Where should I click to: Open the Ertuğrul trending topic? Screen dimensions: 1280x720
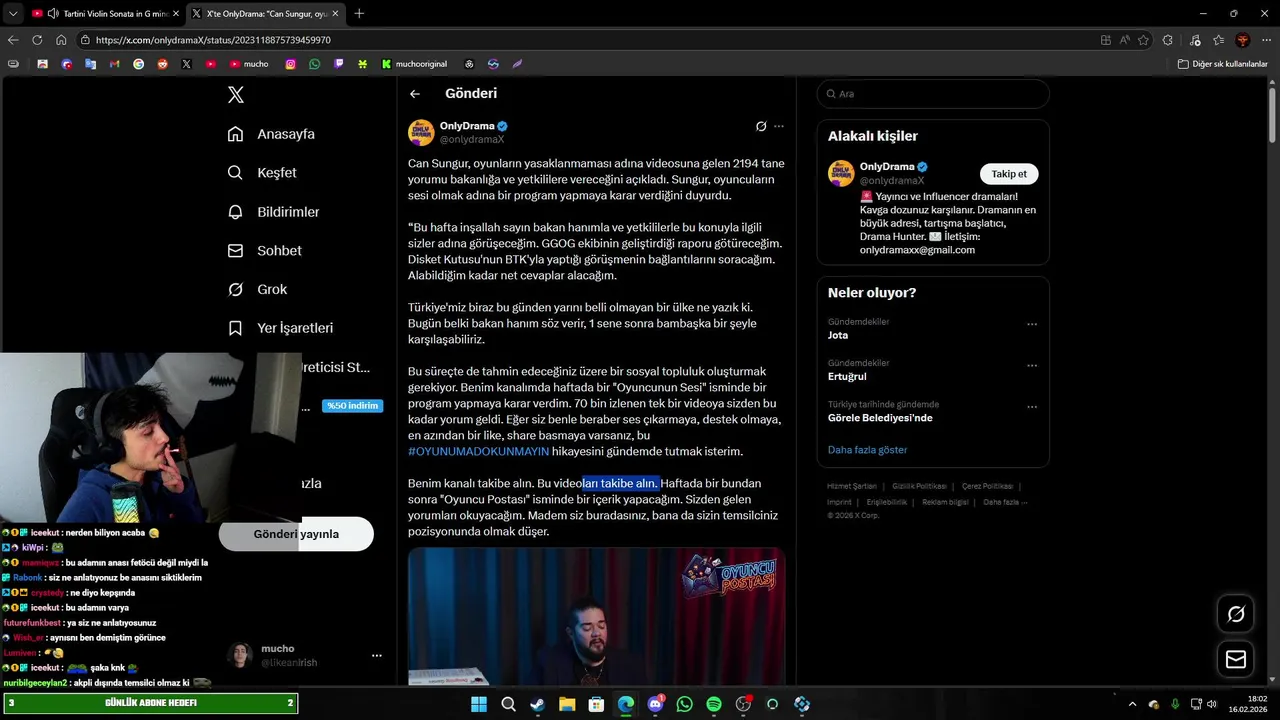[847, 377]
